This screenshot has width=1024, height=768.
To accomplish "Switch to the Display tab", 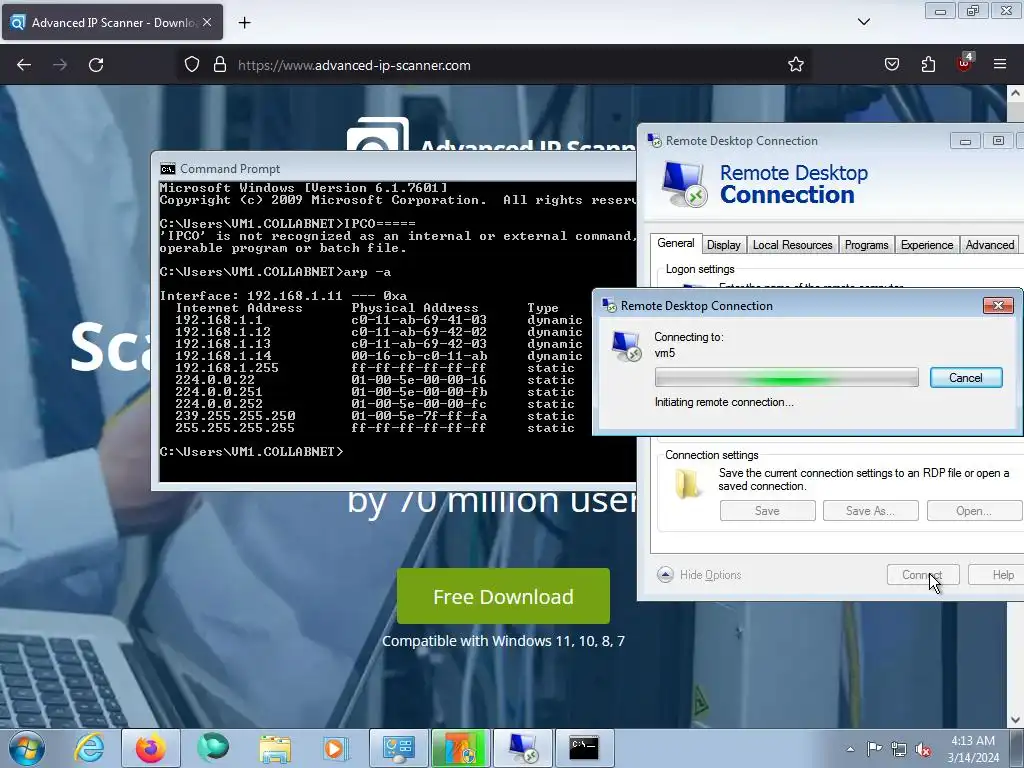I will point(724,245).
